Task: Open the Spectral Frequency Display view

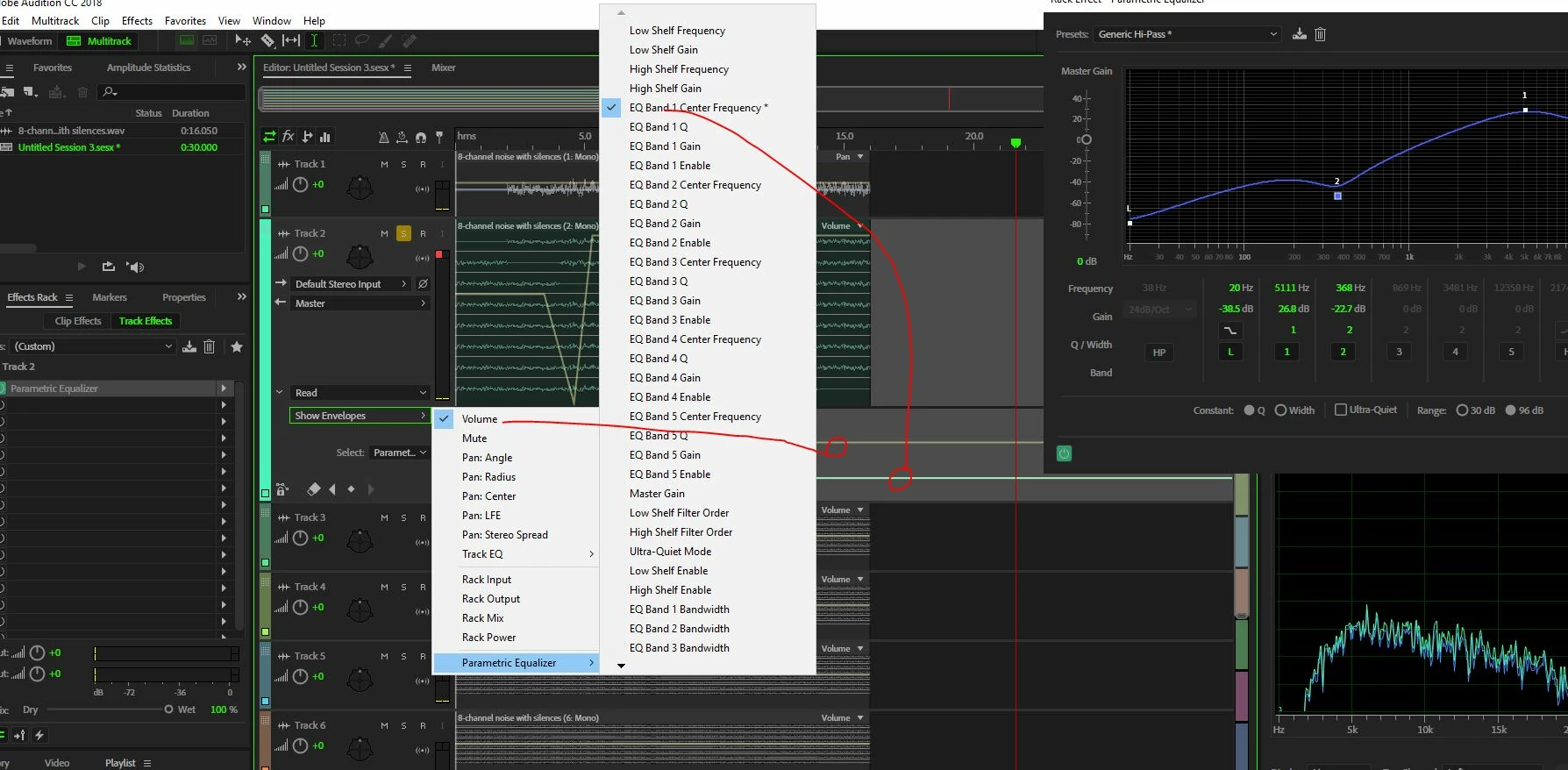Action: pos(186,40)
